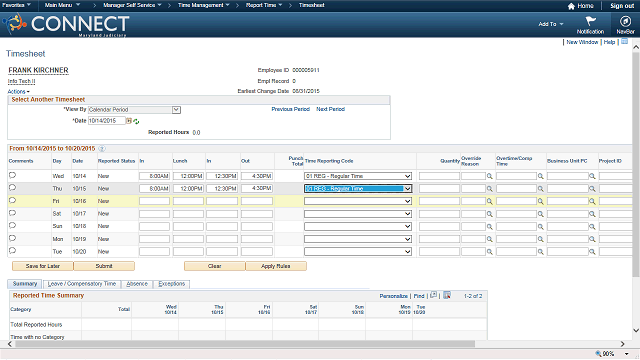Go to Previous Period link
Image resolution: width=640 pixels, height=360 pixels.
(291, 109)
